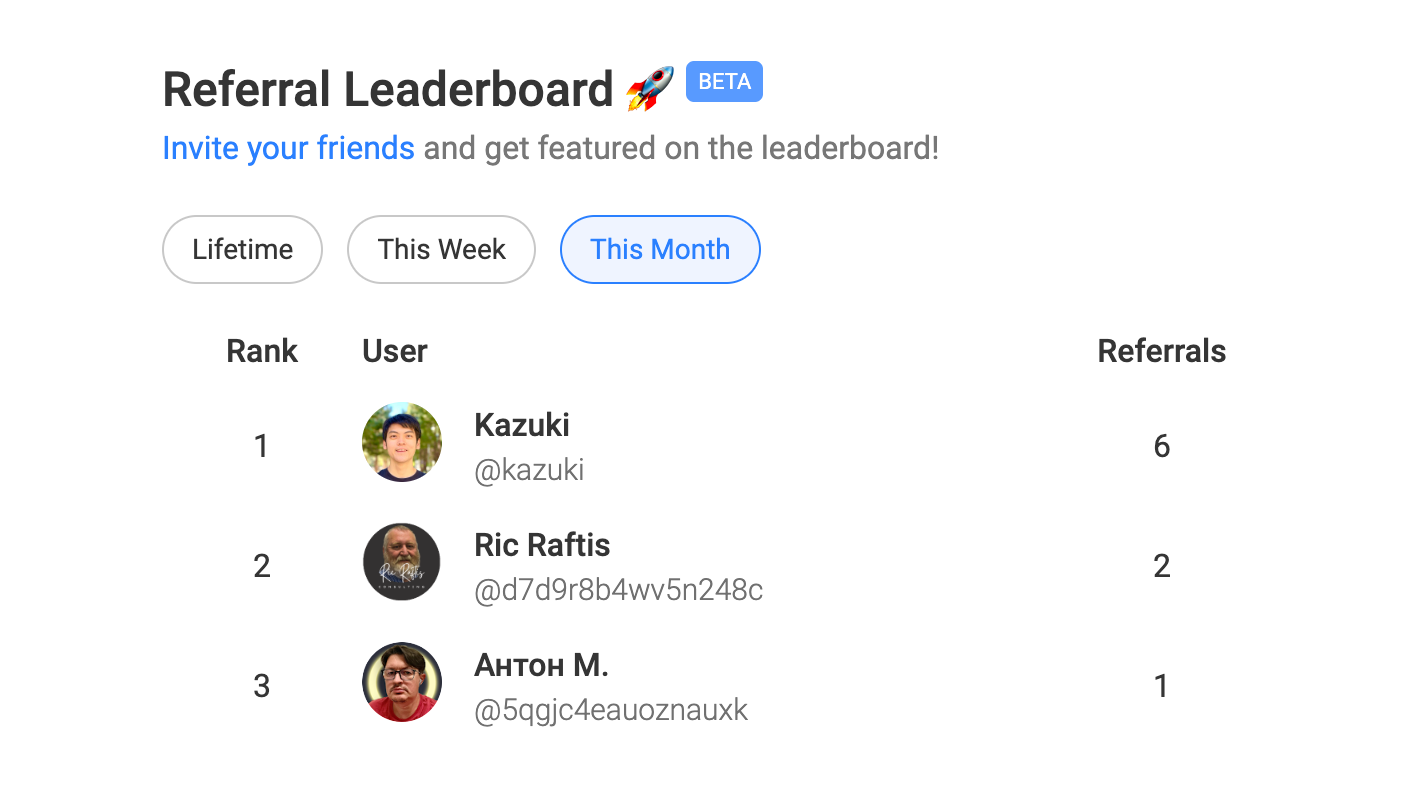Open Kazuki's profile avatar

point(402,442)
